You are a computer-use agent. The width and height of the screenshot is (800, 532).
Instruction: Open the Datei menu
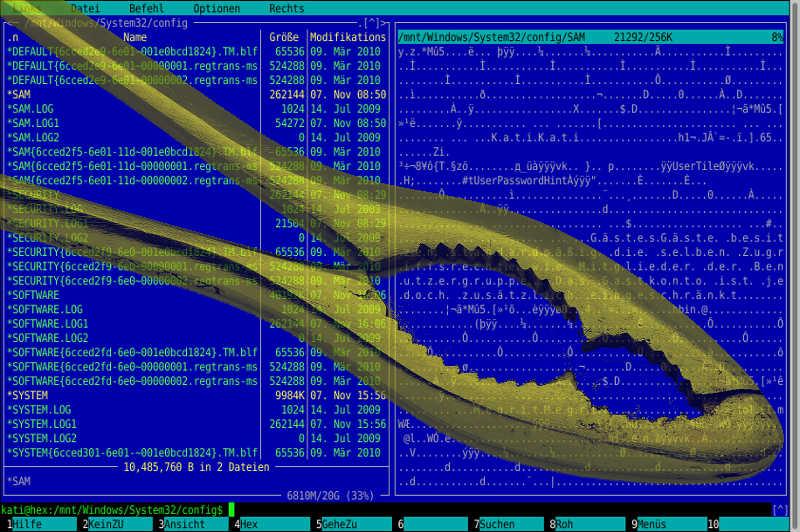click(x=85, y=8)
